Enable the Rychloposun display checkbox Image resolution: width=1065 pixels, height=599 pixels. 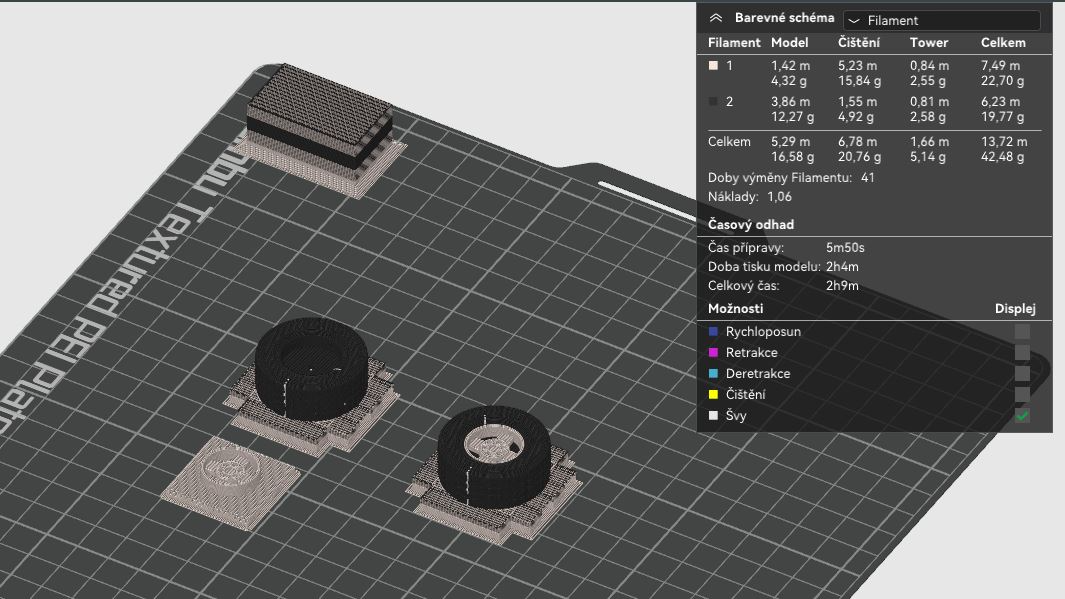tap(1022, 331)
